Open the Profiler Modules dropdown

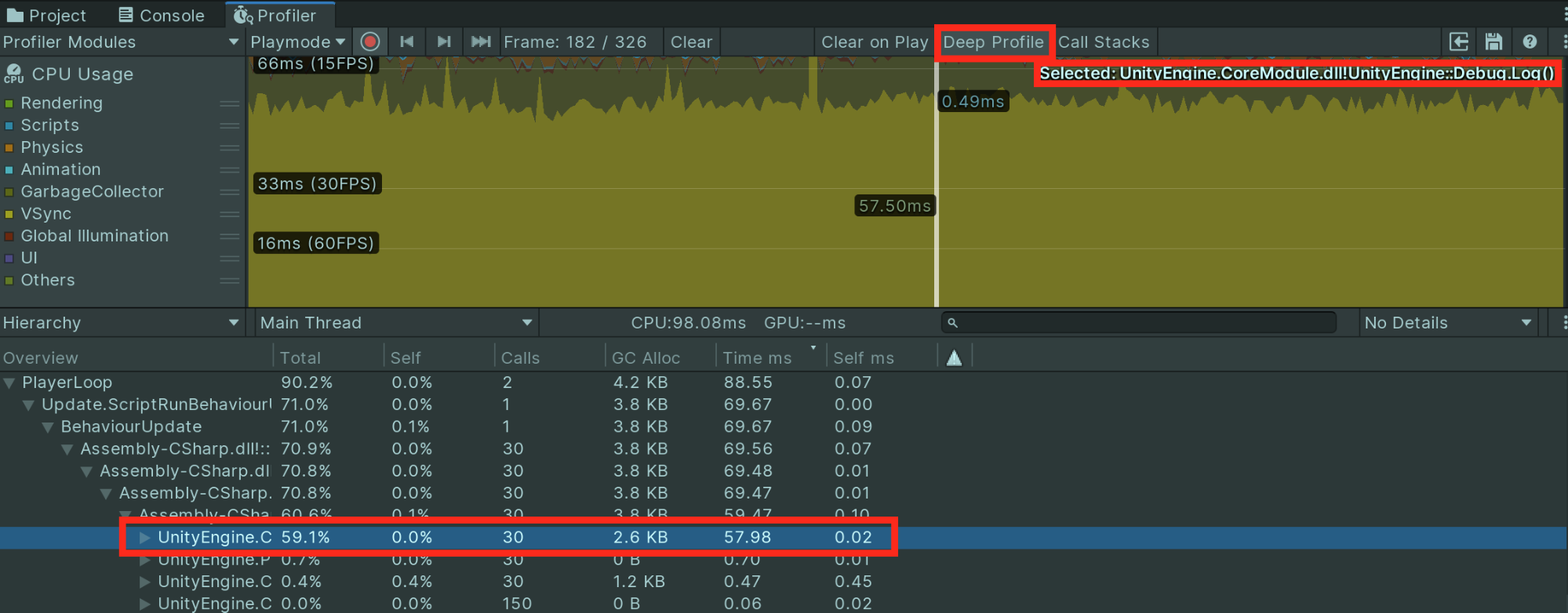(x=121, y=42)
